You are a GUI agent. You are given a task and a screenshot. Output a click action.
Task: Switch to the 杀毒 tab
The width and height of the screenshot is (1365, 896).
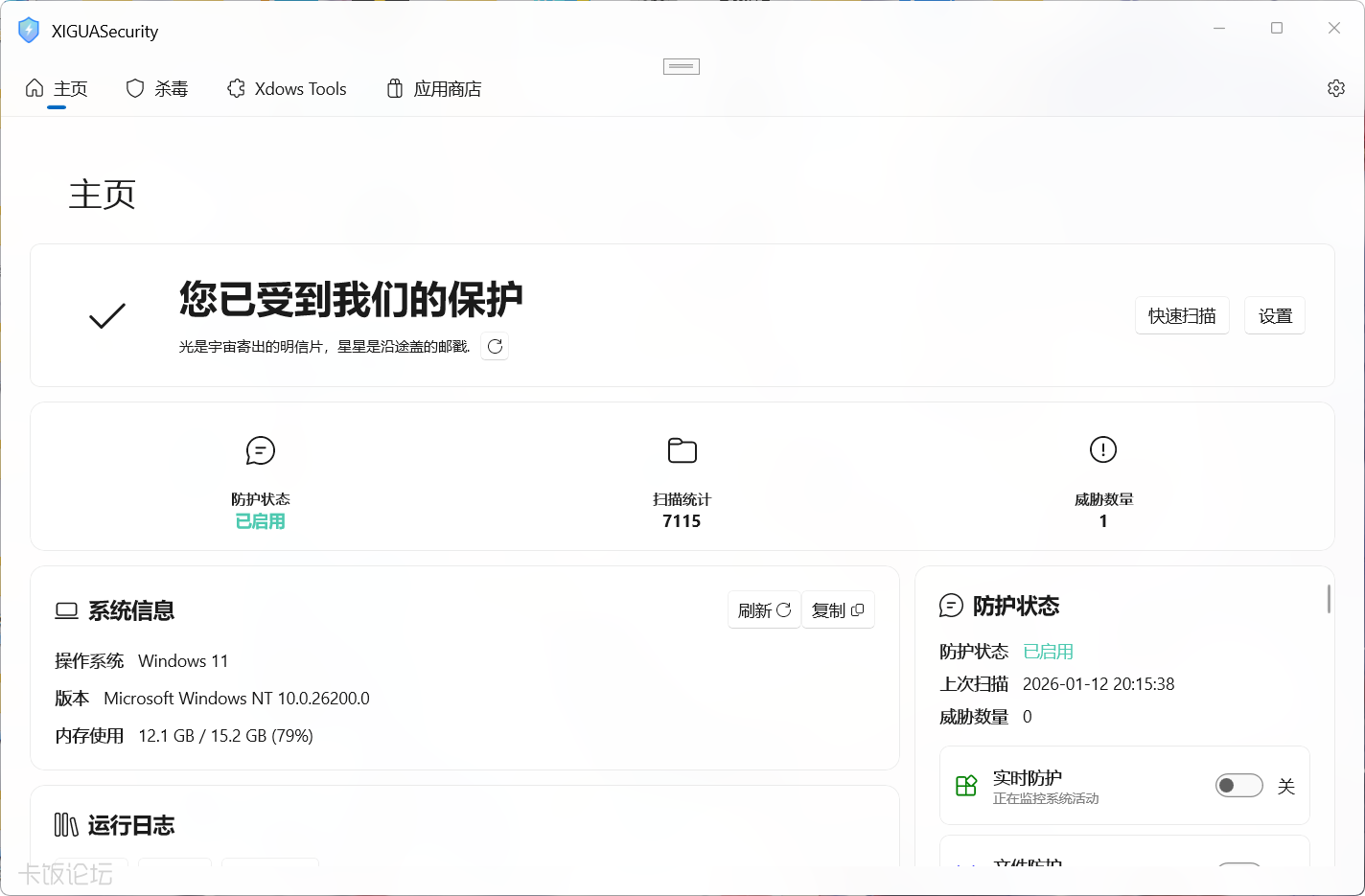click(x=157, y=89)
